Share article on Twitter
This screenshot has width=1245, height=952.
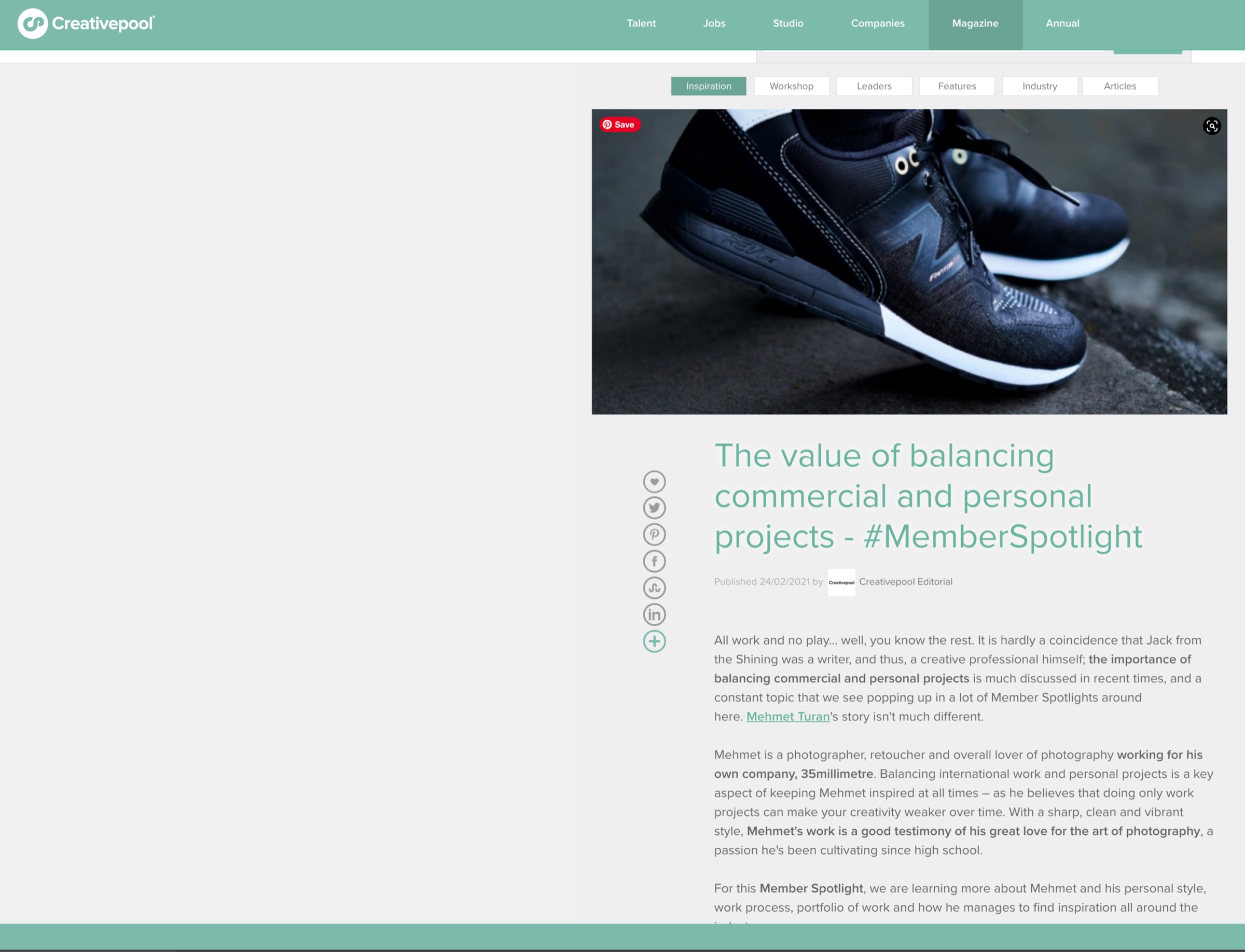[654, 508]
